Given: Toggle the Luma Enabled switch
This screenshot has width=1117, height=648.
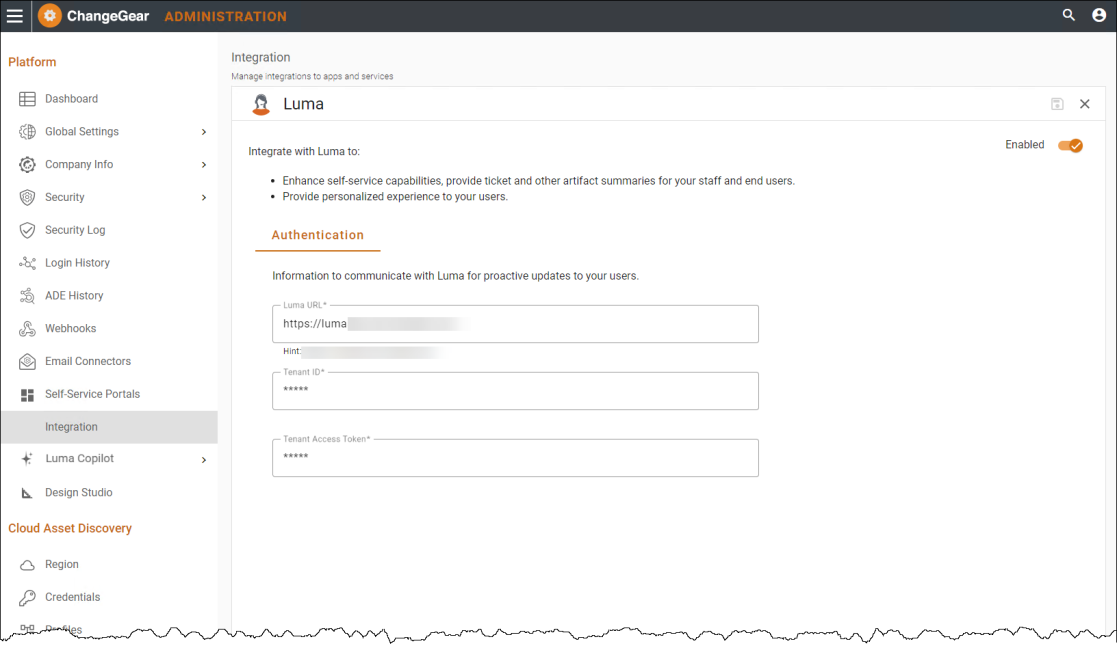Looking at the screenshot, I should point(1070,146).
